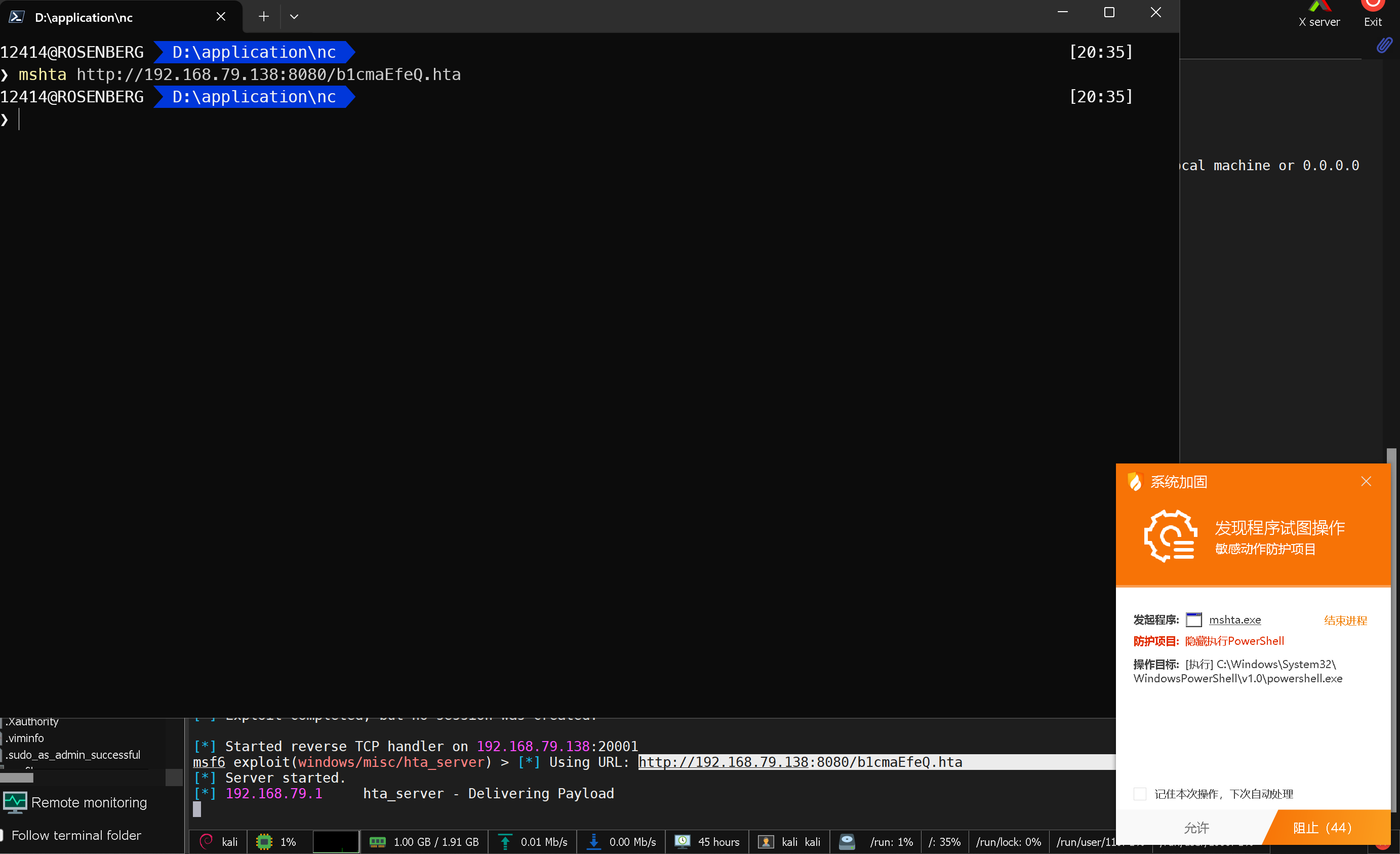Click the upload speed arrow icon
This screenshot has height=854, width=1400.
[505, 841]
